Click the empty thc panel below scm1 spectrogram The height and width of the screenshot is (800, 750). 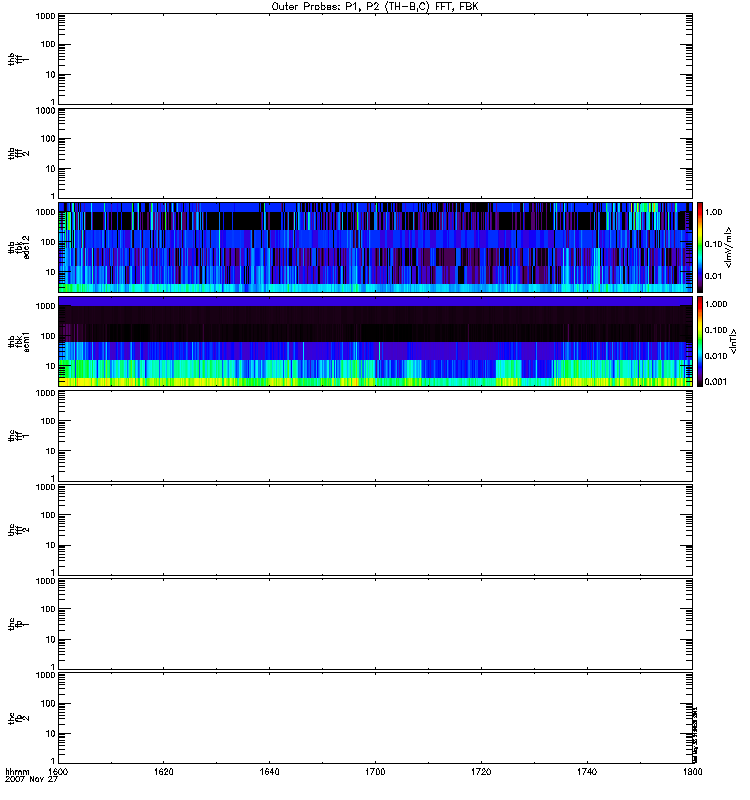[375, 435]
